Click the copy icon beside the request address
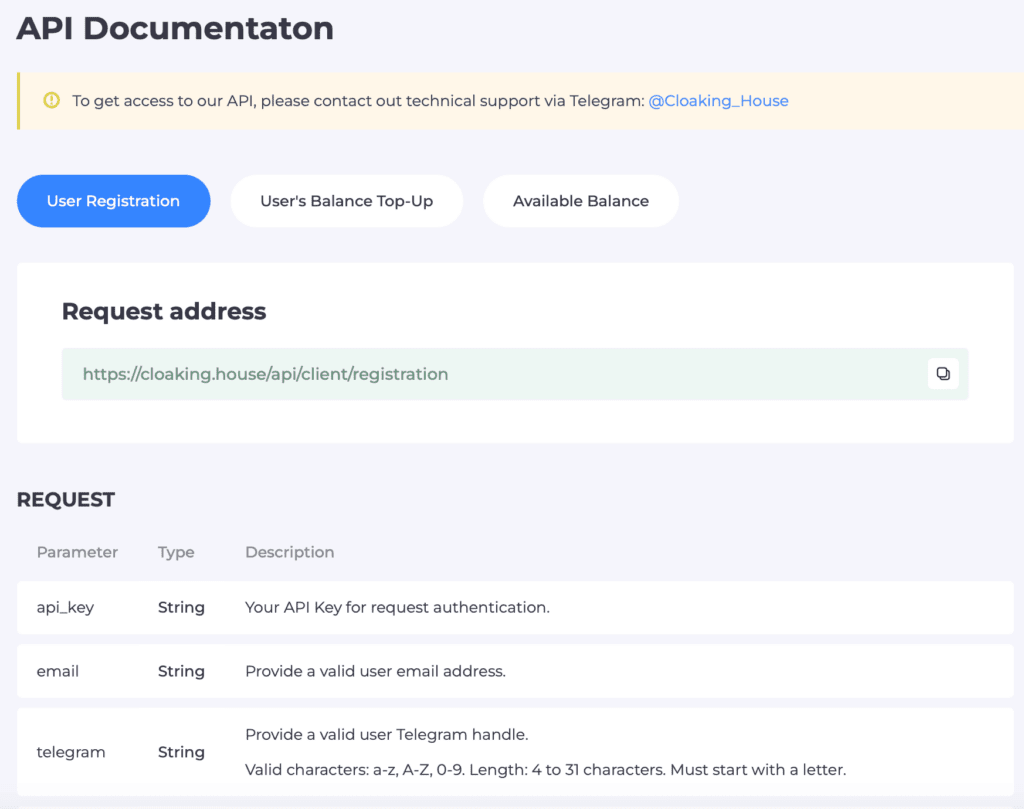Image resolution: width=1024 pixels, height=809 pixels. pyautogui.click(x=942, y=373)
